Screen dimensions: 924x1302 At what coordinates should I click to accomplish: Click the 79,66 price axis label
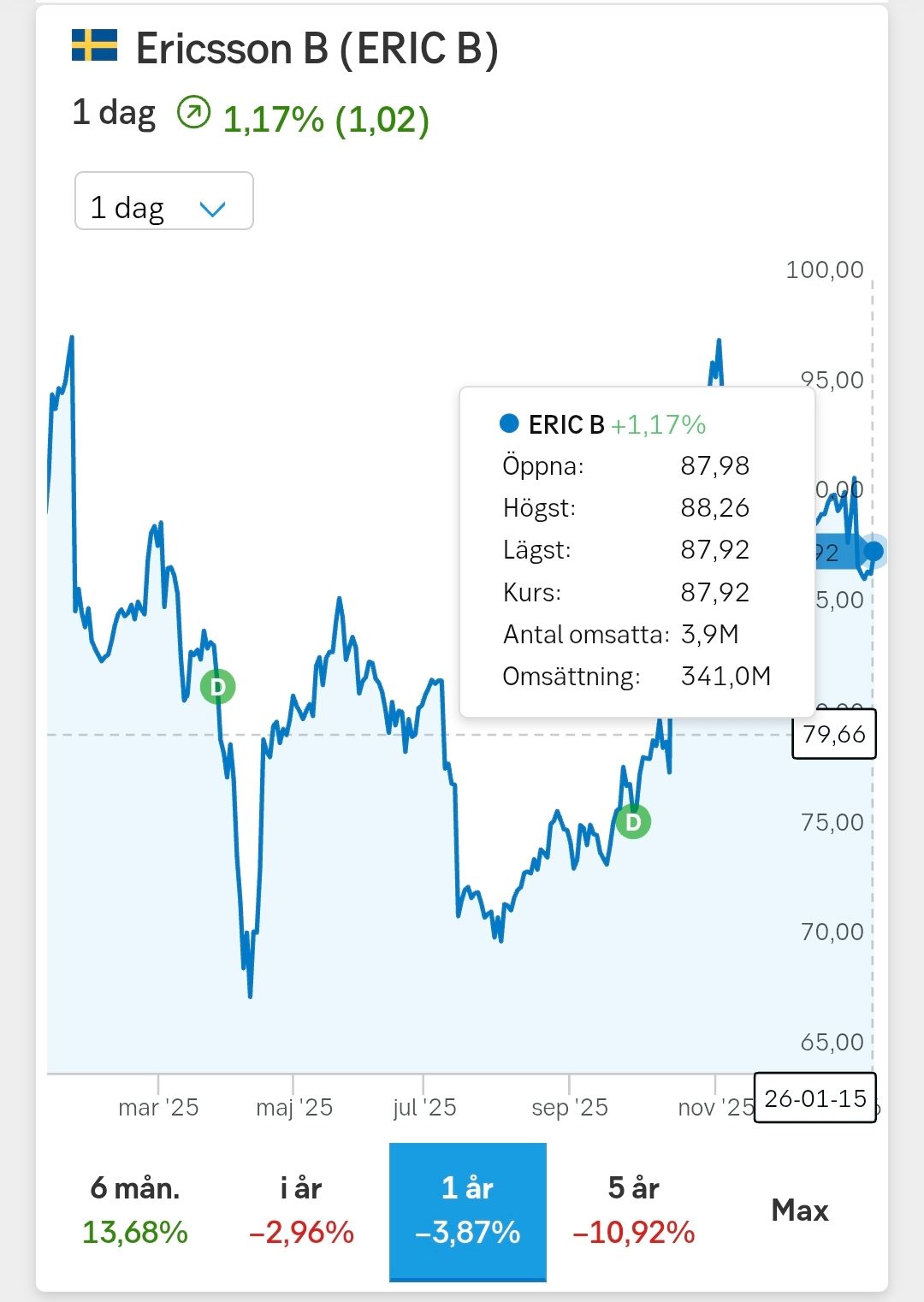tap(834, 734)
